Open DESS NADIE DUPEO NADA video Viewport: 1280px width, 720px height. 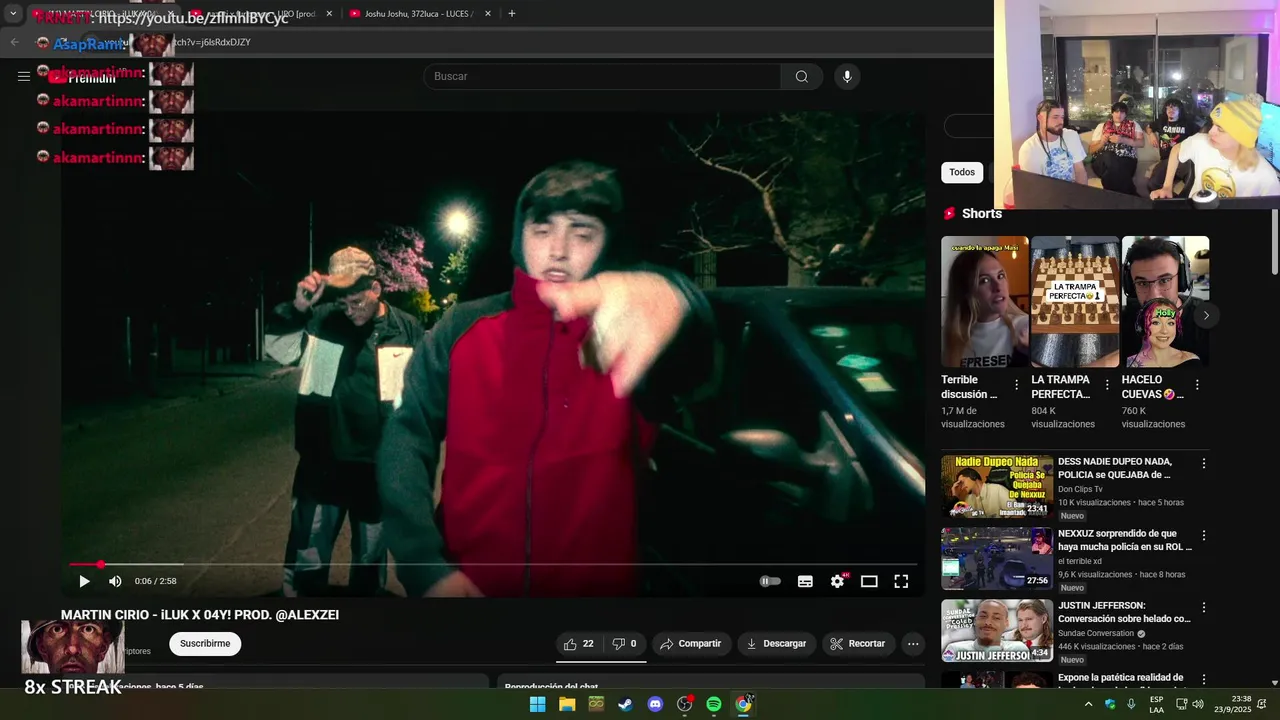tap(1115, 468)
